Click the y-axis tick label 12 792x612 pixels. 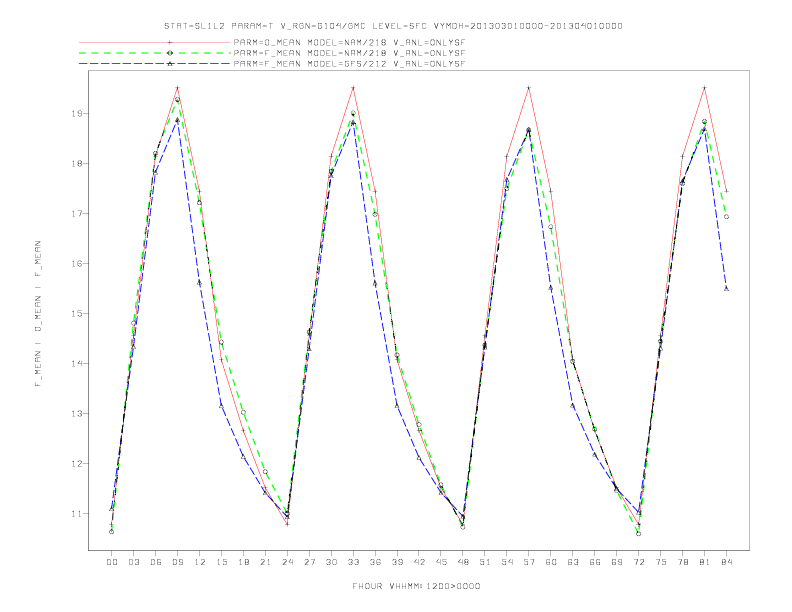click(x=76, y=464)
